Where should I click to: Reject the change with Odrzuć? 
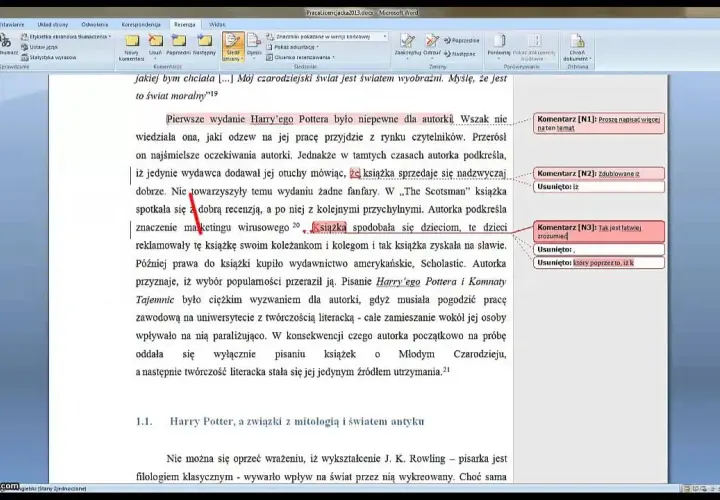click(x=432, y=45)
